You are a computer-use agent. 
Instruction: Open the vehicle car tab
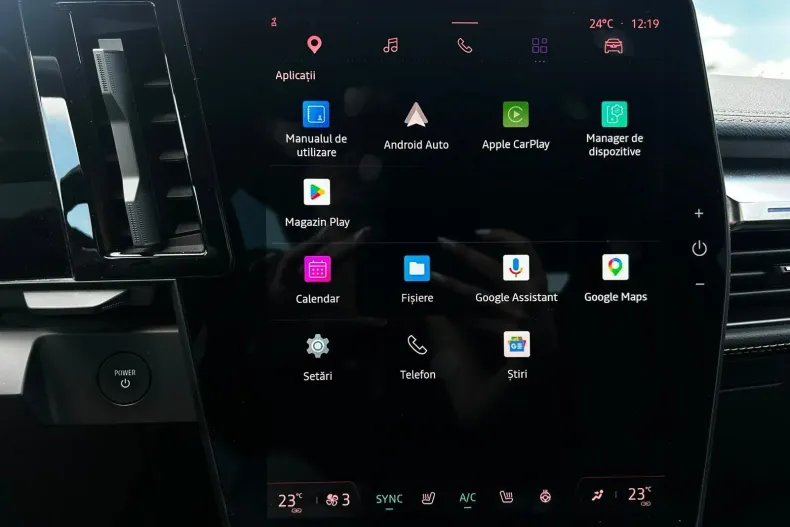click(613, 46)
